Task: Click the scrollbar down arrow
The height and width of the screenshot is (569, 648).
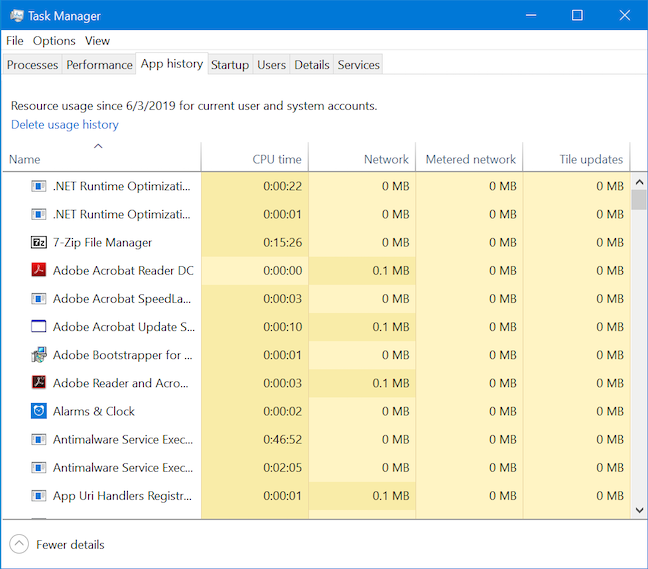Action: tap(639, 510)
